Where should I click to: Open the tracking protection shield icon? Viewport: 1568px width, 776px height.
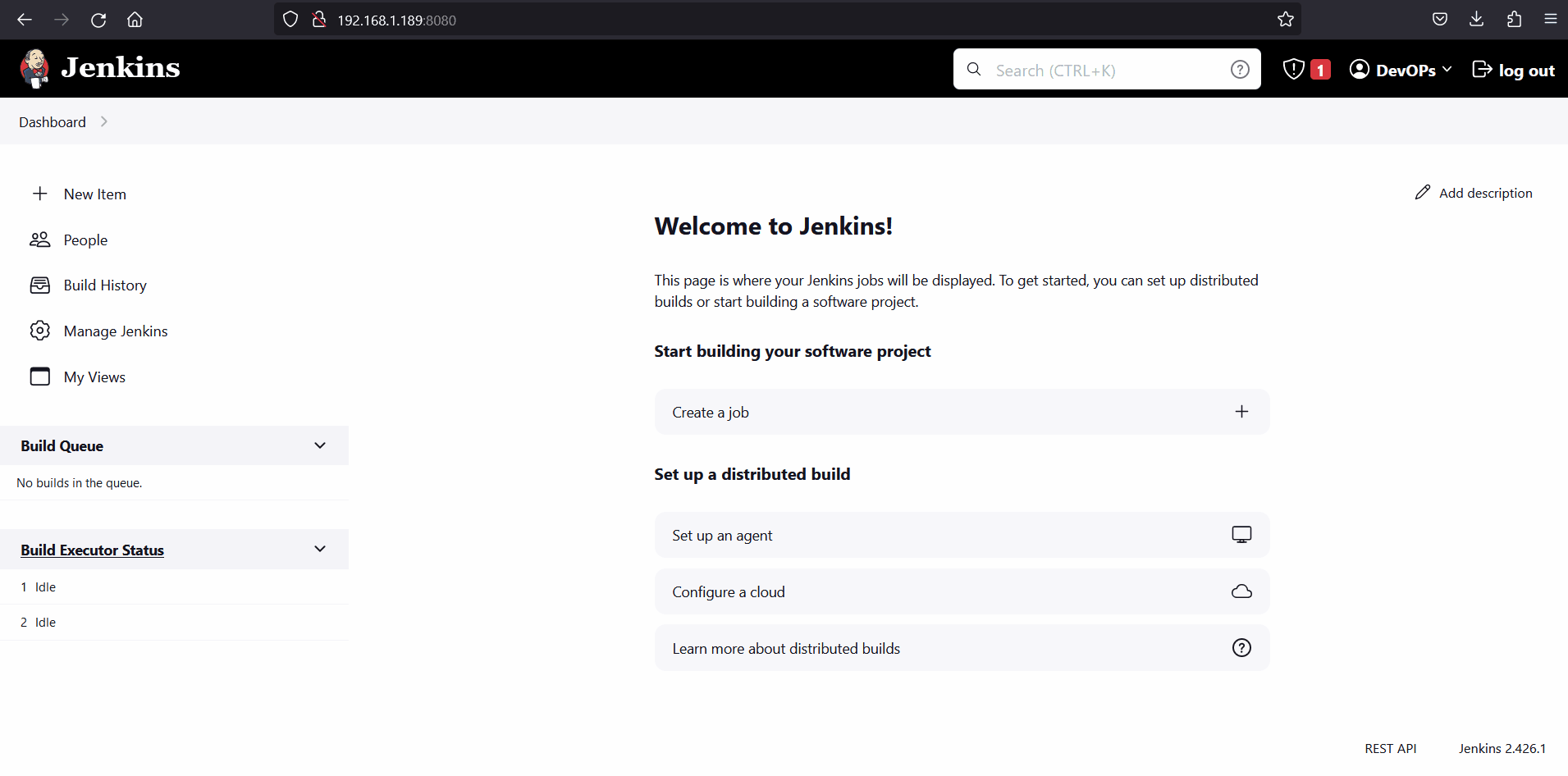click(290, 20)
